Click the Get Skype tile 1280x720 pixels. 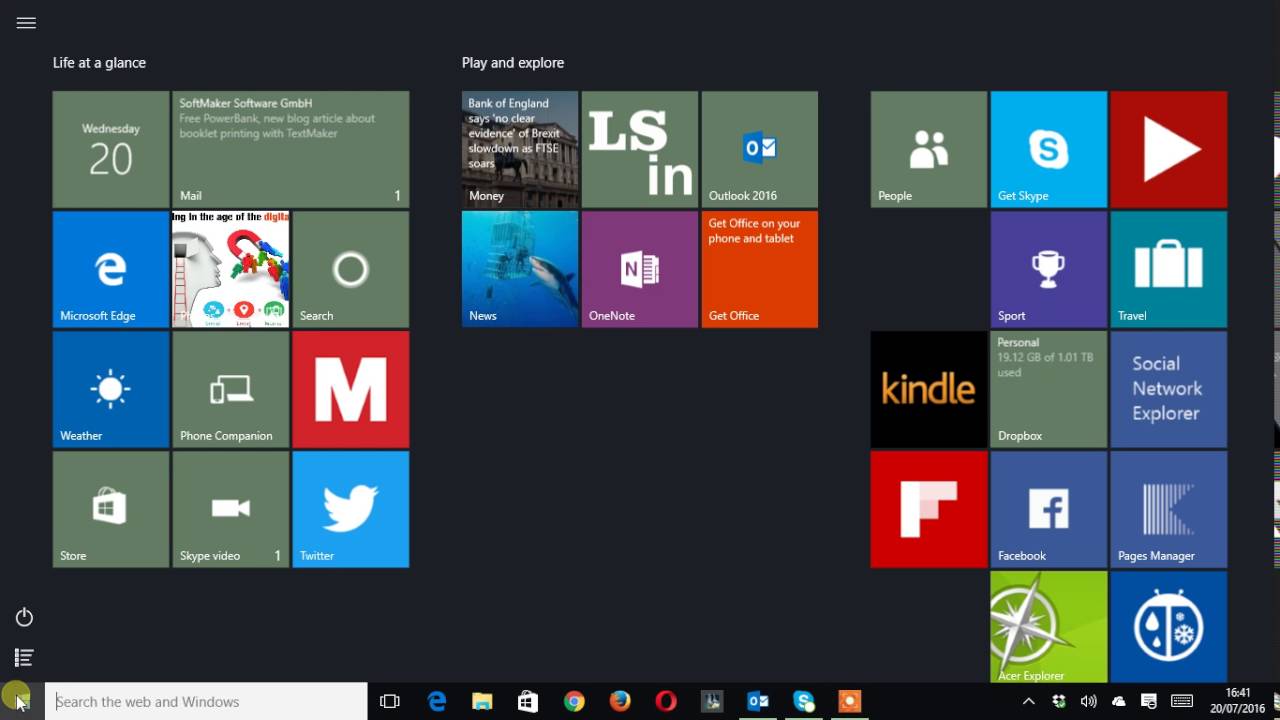pos(1049,149)
